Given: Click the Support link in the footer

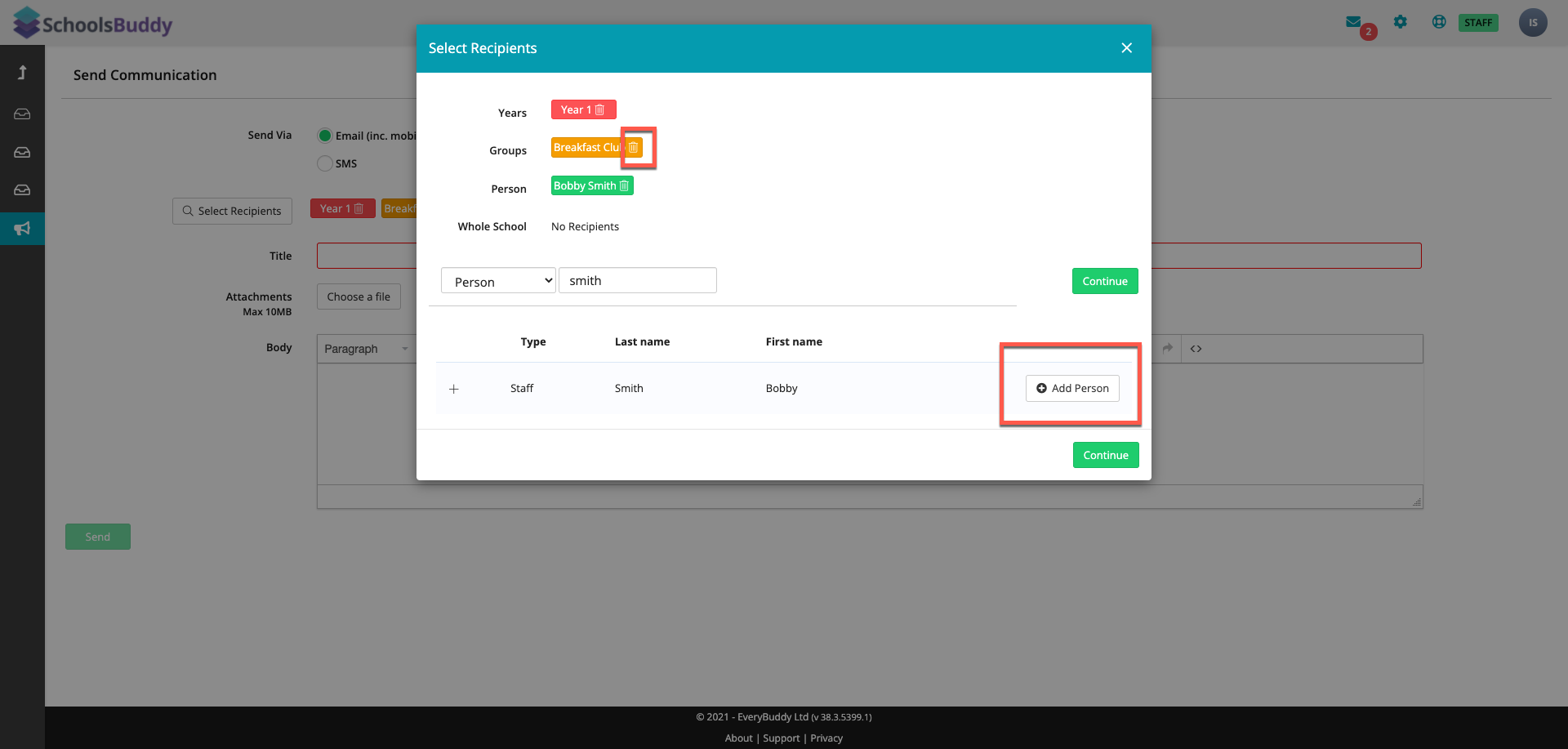Looking at the screenshot, I should [x=781, y=738].
